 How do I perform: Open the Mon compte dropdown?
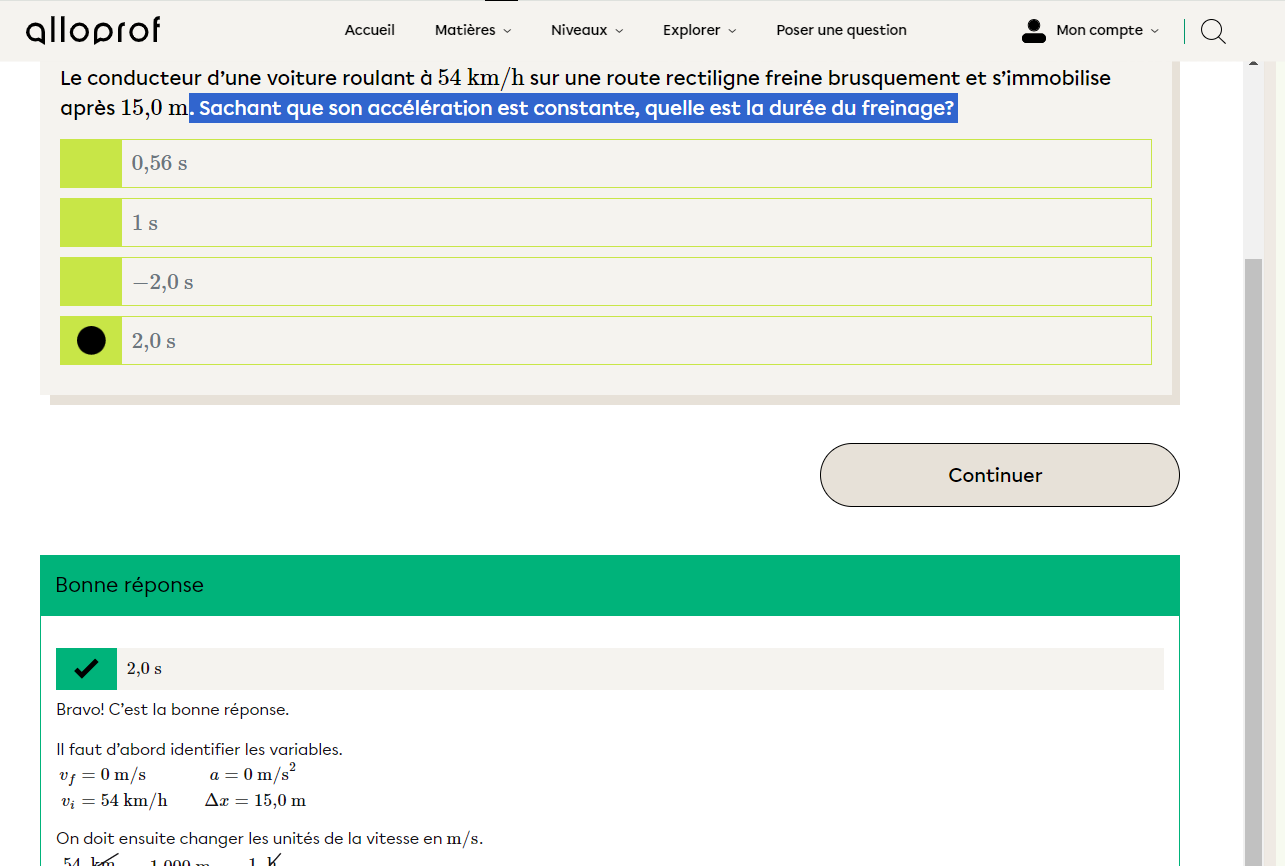1107,30
